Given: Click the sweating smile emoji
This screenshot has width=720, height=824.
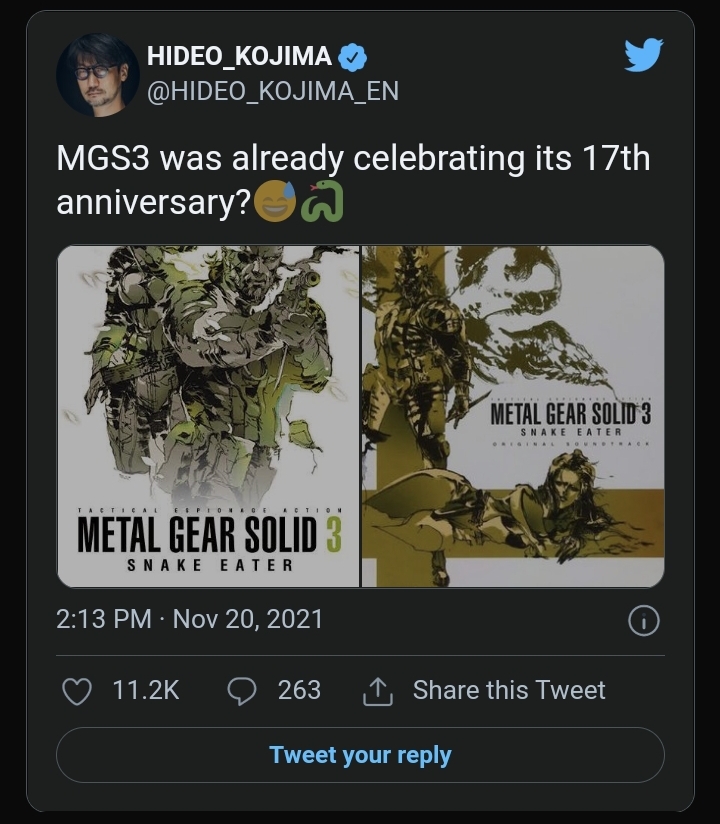Looking at the screenshot, I should pos(276,202).
